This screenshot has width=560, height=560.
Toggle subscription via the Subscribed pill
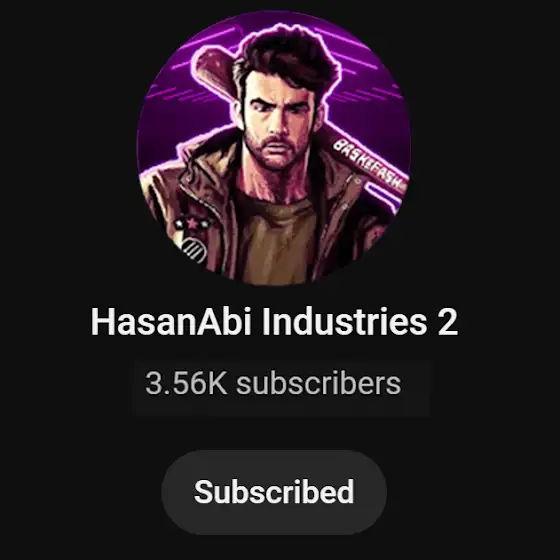click(274, 492)
